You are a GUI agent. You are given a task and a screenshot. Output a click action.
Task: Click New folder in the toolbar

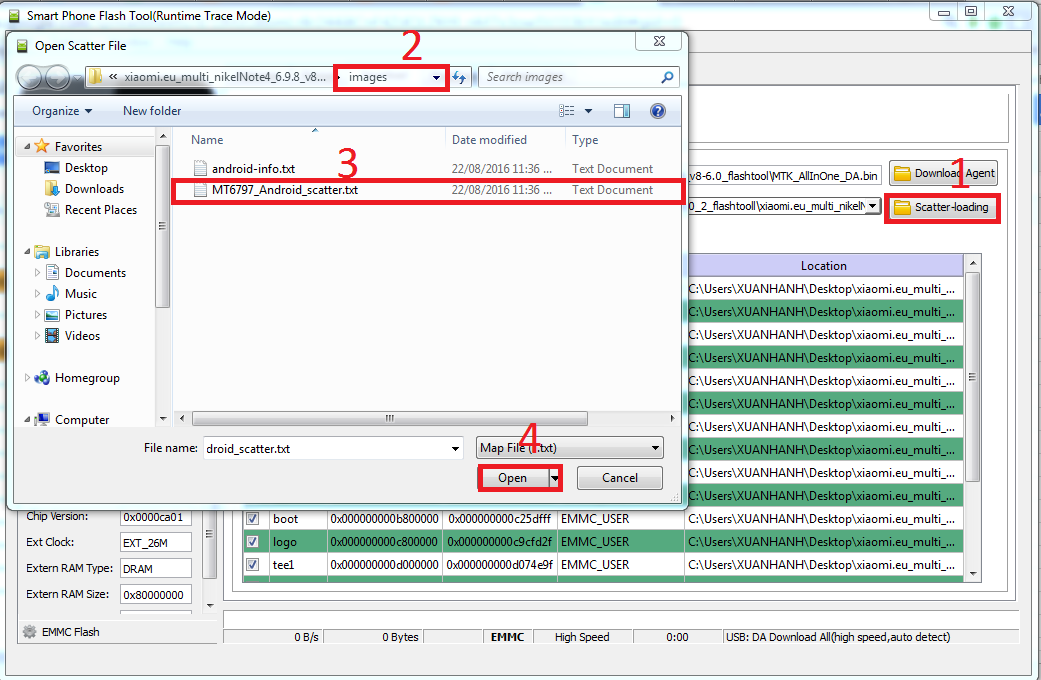click(152, 111)
